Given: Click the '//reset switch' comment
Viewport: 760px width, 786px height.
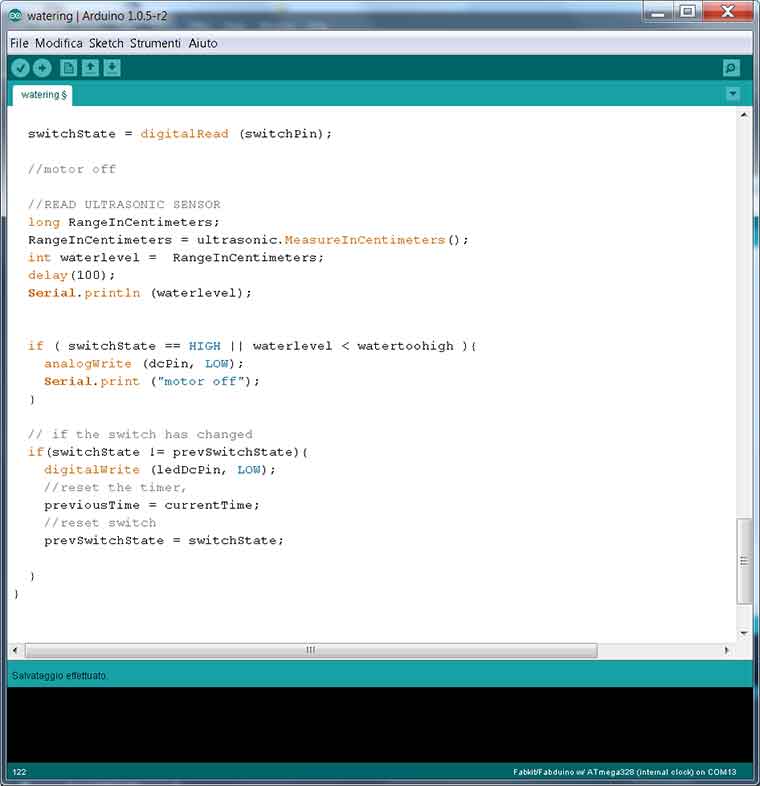Looking at the screenshot, I should (x=100, y=523).
